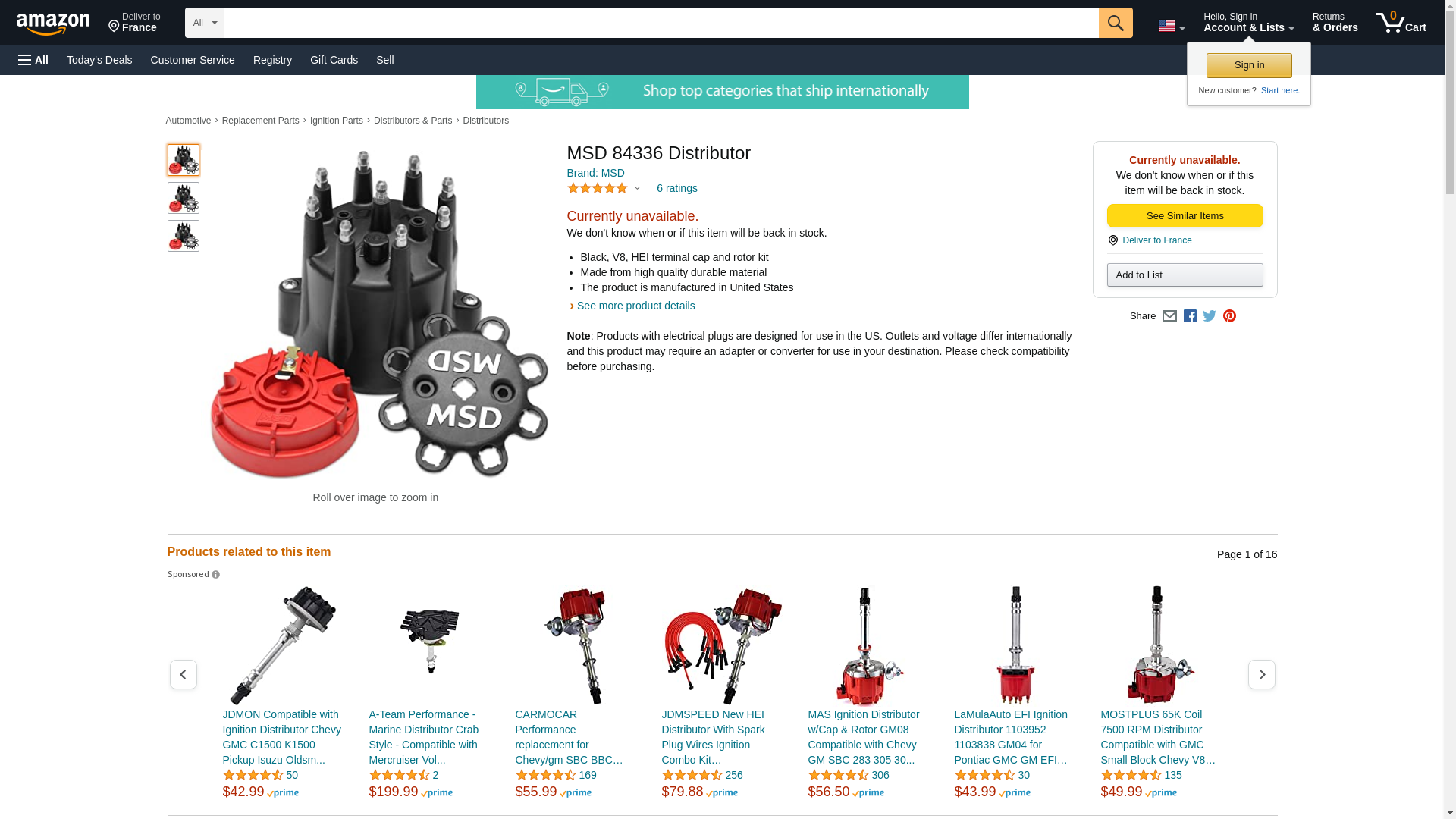Open Add to List dropdown
The width and height of the screenshot is (1456, 819).
(1185, 275)
